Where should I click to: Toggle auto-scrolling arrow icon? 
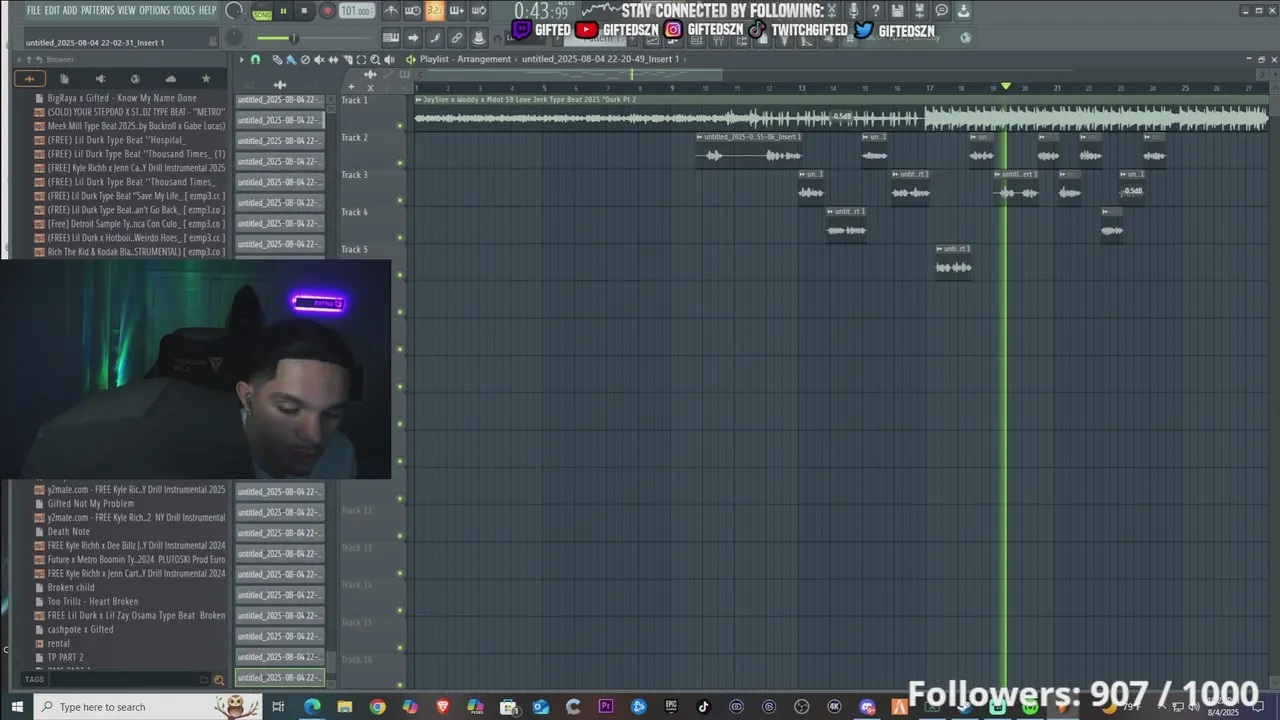413,38
